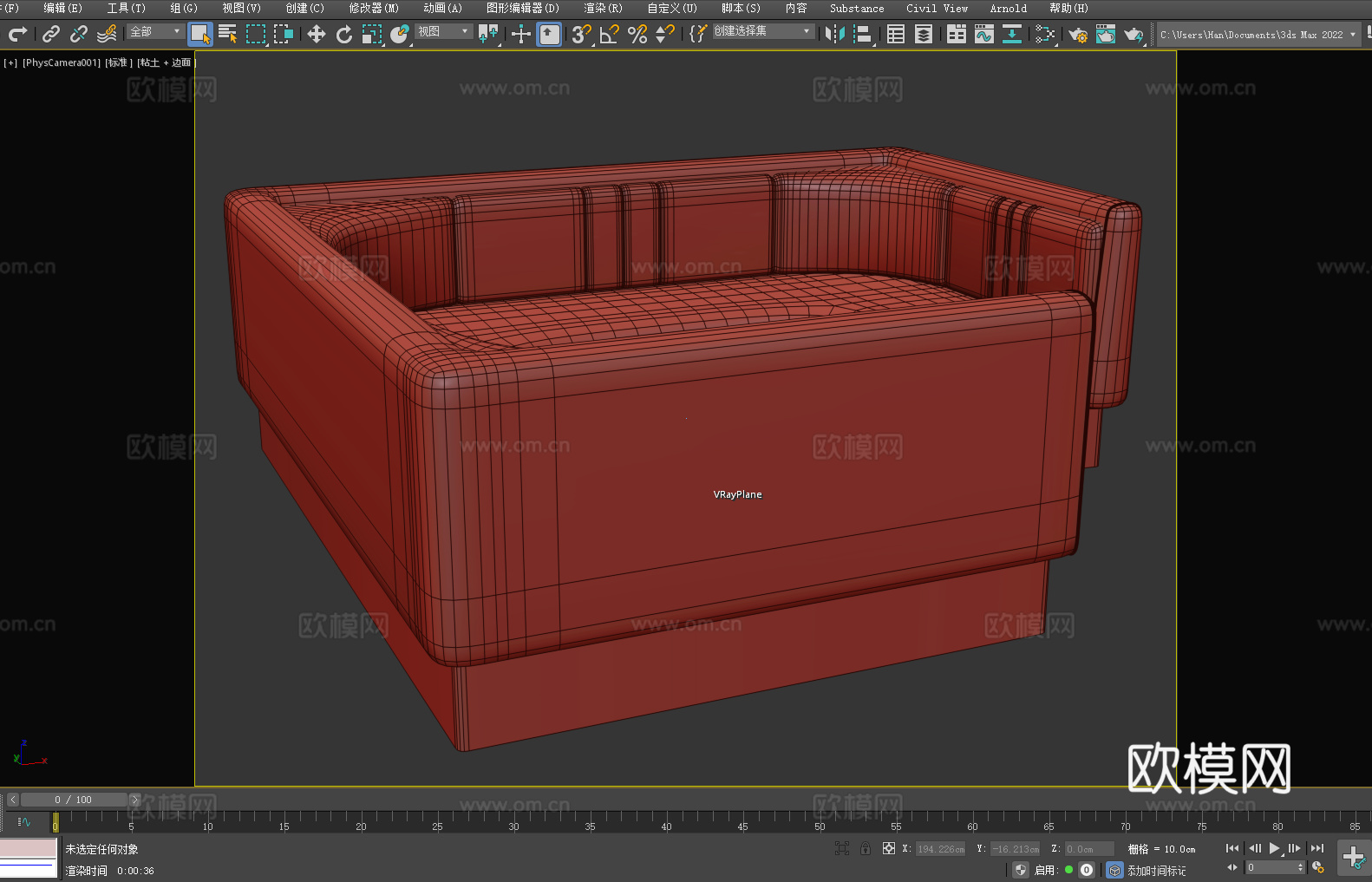Open the Substance menu
The height and width of the screenshot is (882, 1372).
coord(857,8)
